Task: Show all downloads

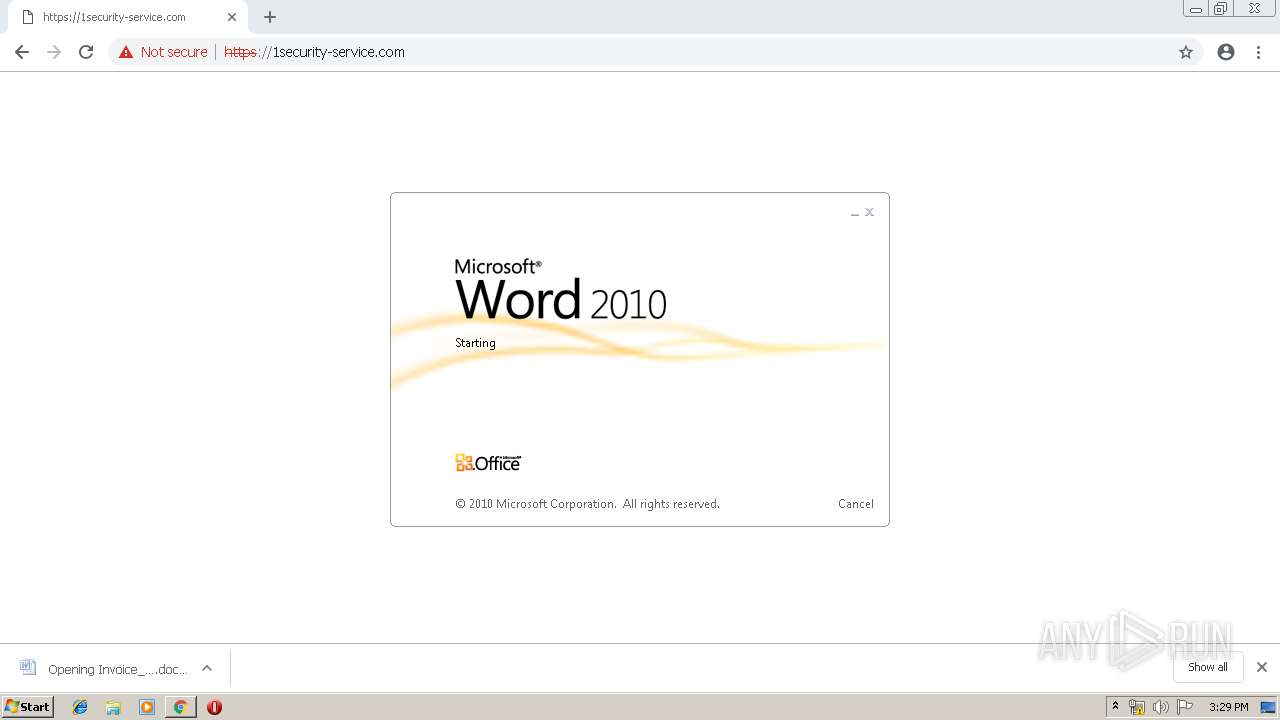Action: [1208, 667]
